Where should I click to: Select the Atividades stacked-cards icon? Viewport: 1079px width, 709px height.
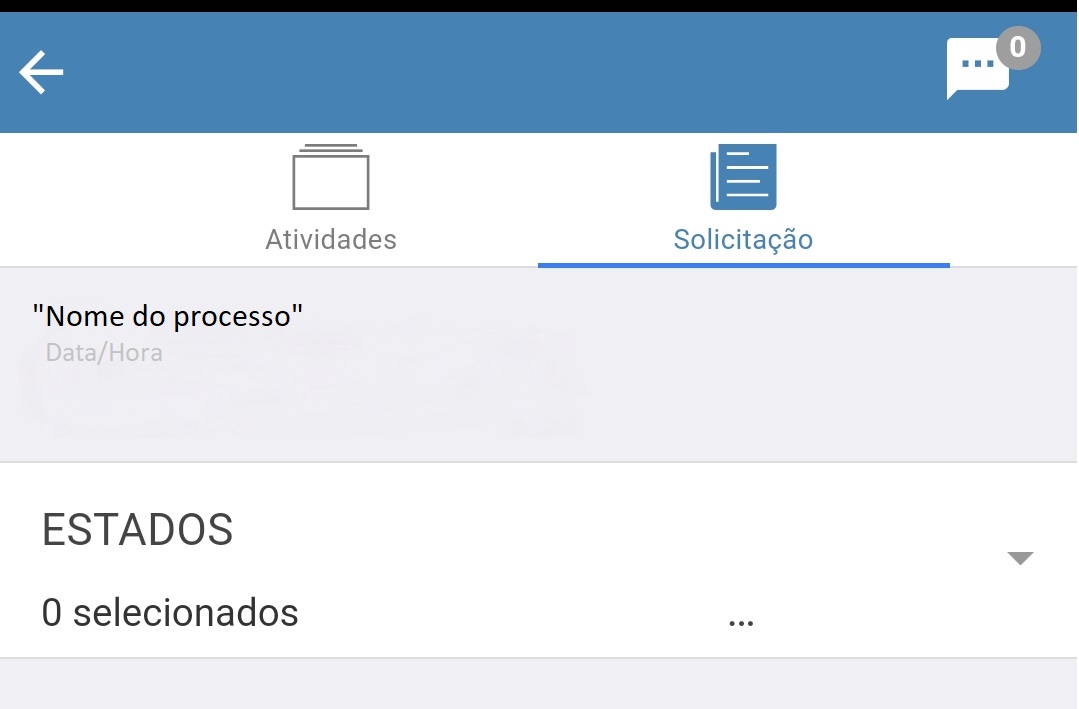point(331,177)
